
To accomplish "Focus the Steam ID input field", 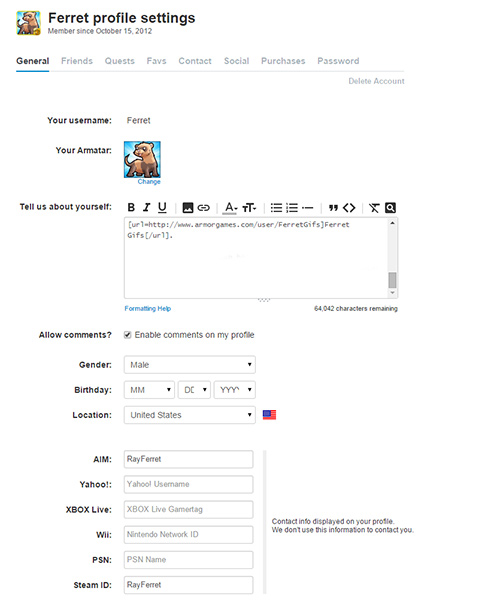I will 188,585.
